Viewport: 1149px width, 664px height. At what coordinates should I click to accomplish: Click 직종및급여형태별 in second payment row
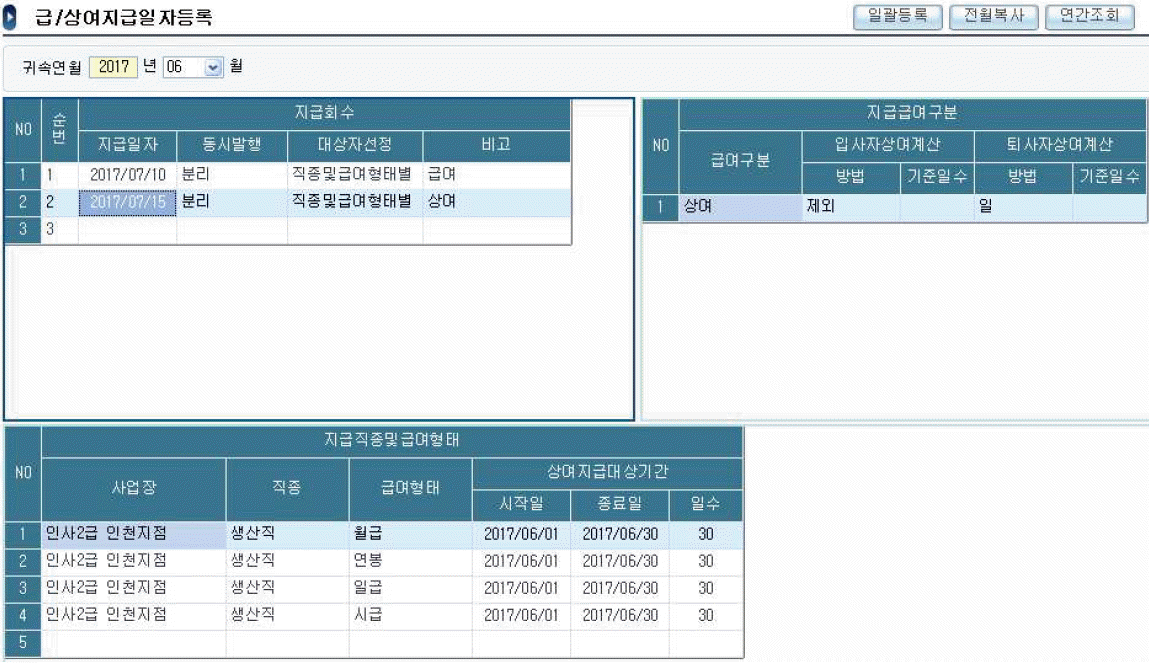click(x=354, y=202)
